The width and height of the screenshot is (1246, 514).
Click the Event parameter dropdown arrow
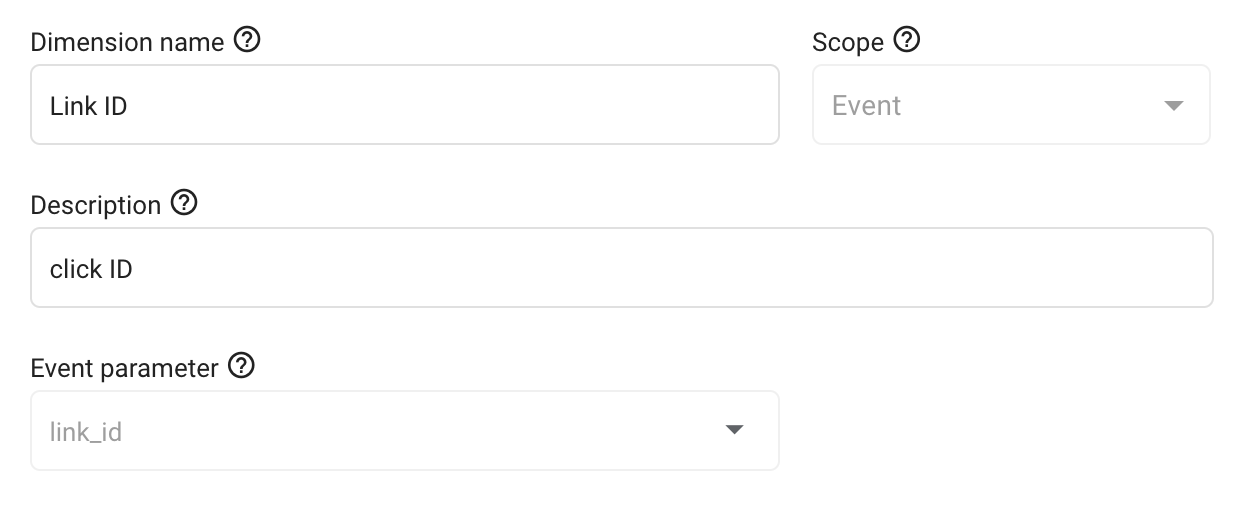point(734,430)
